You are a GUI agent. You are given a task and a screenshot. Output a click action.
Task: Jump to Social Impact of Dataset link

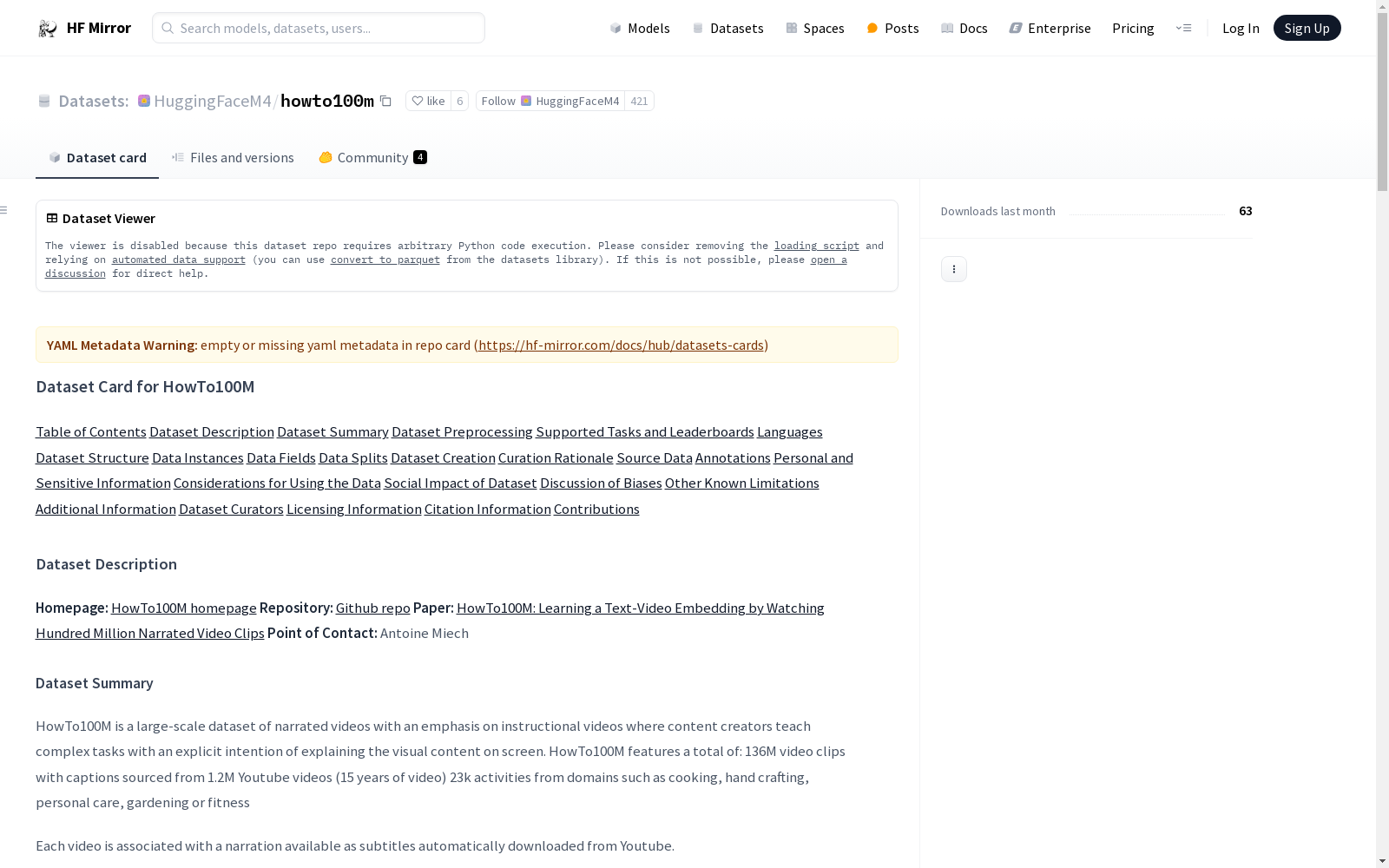(x=461, y=483)
